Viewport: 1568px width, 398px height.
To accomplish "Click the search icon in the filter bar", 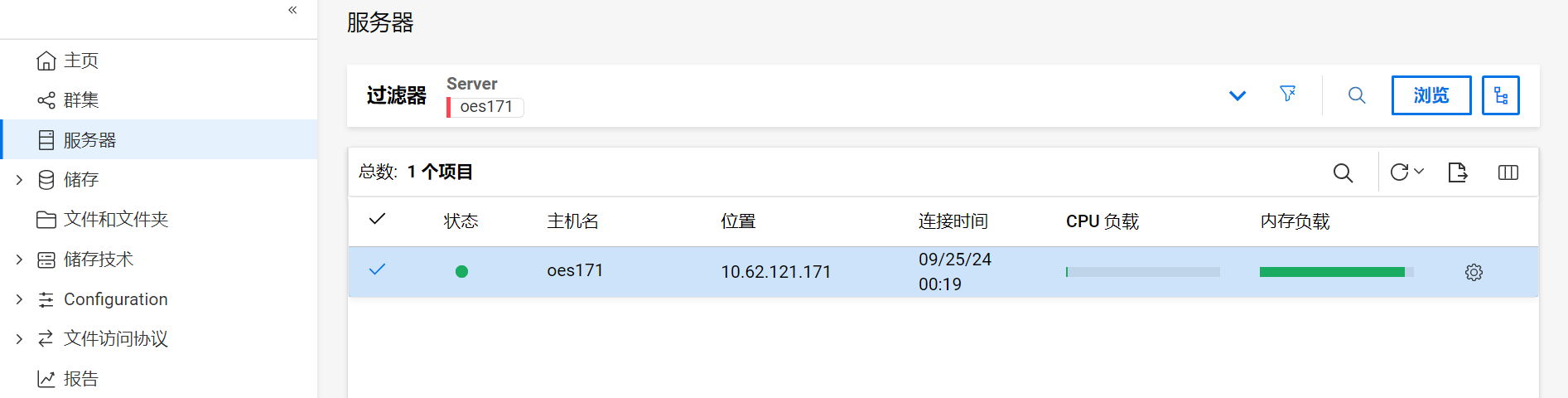I will 1357,95.
